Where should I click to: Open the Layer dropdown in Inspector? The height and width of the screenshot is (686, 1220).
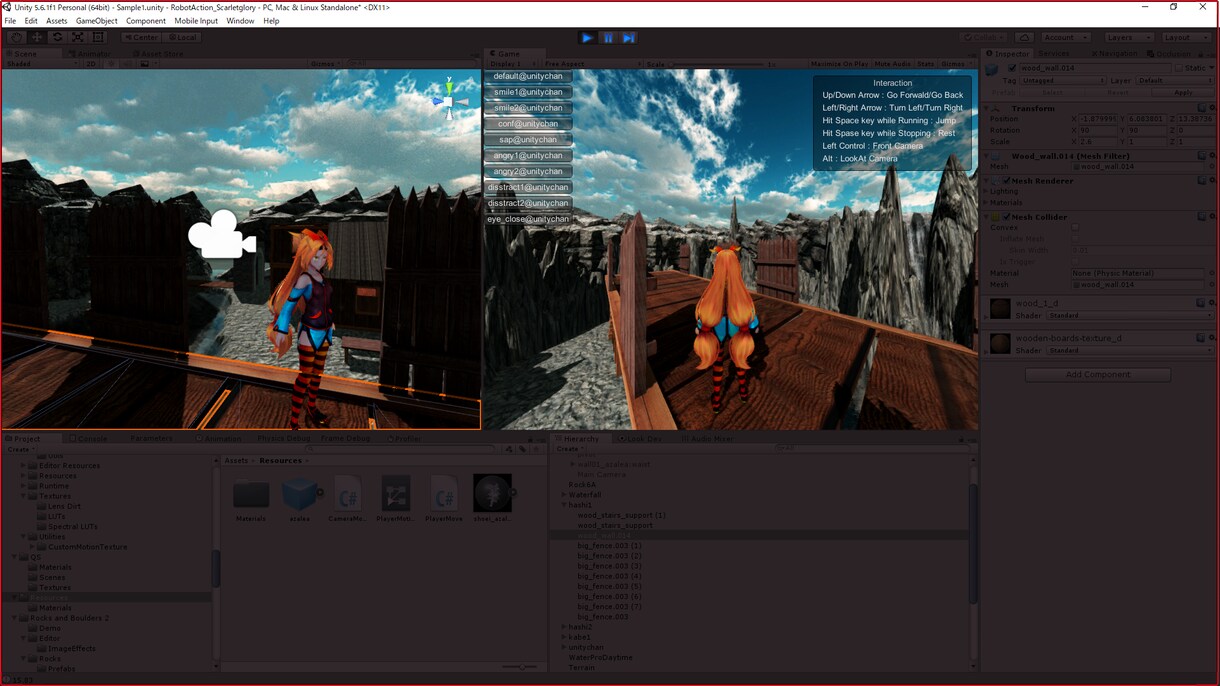pyautogui.click(x=1174, y=80)
